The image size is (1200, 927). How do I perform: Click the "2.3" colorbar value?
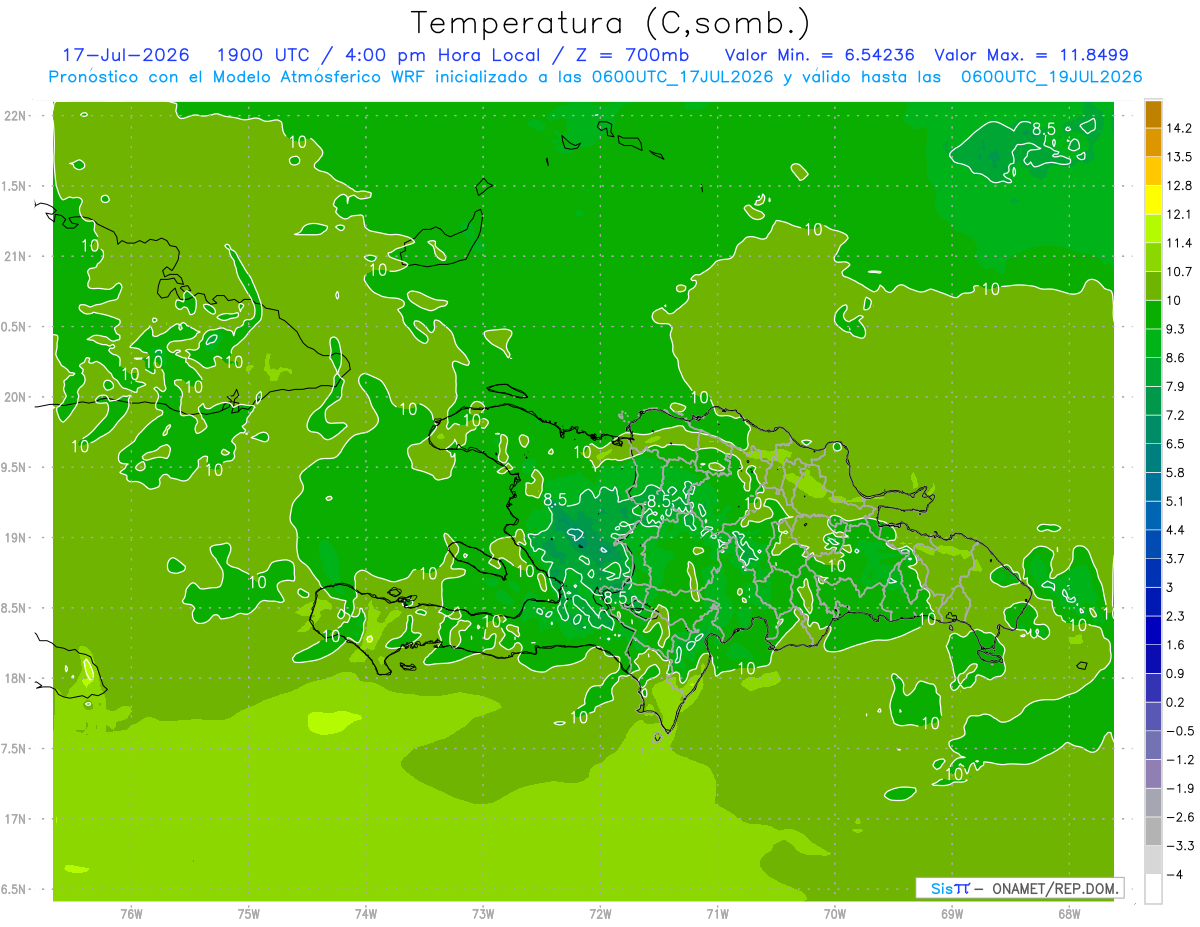(x=1174, y=616)
